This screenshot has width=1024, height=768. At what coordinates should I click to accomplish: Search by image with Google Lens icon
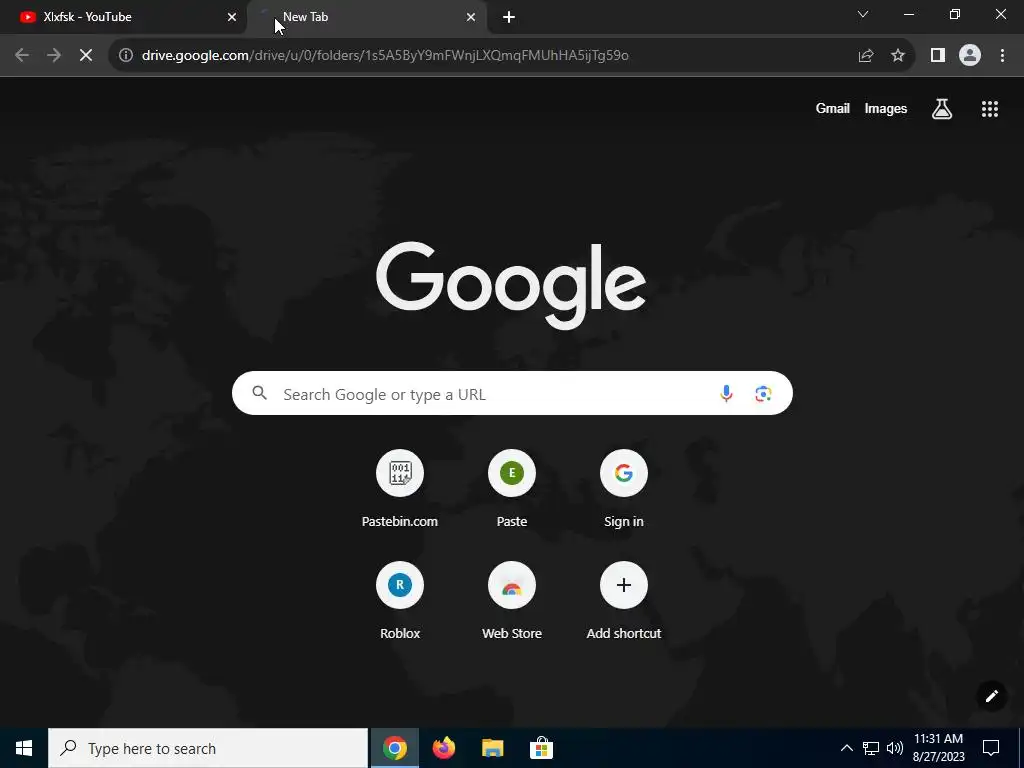tap(763, 394)
